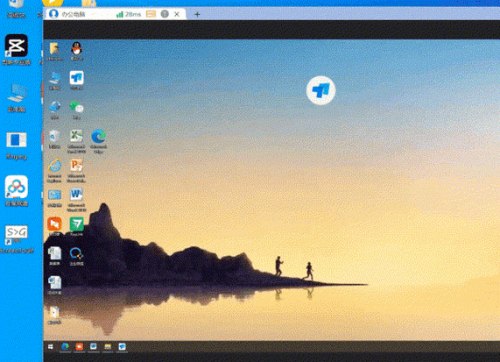500x362 pixels.
Task: Open the green paper-plane app icon
Action: [77, 224]
